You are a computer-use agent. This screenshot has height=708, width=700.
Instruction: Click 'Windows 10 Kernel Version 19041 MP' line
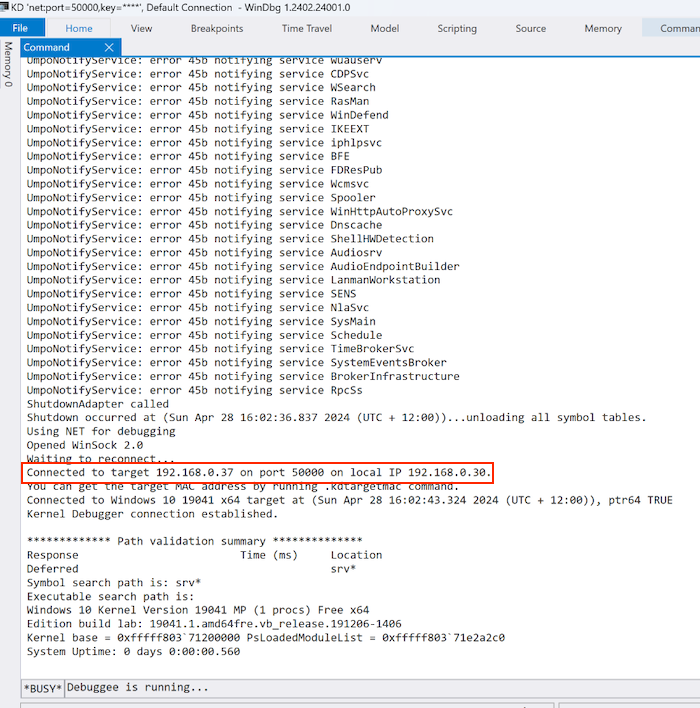pyautogui.click(x=198, y=610)
